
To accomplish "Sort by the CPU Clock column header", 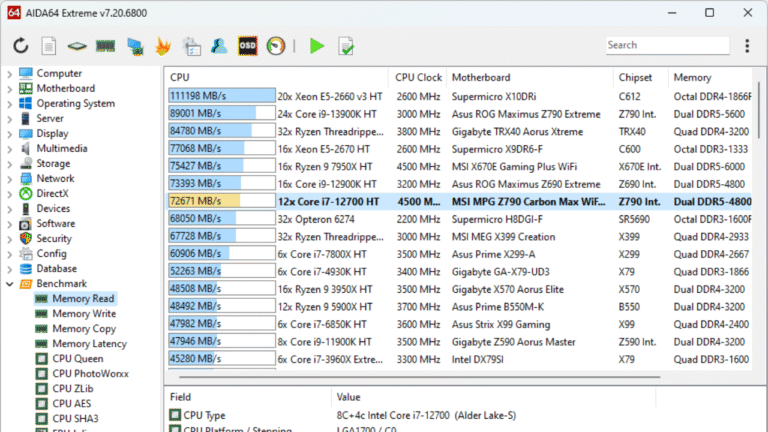I will point(418,77).
